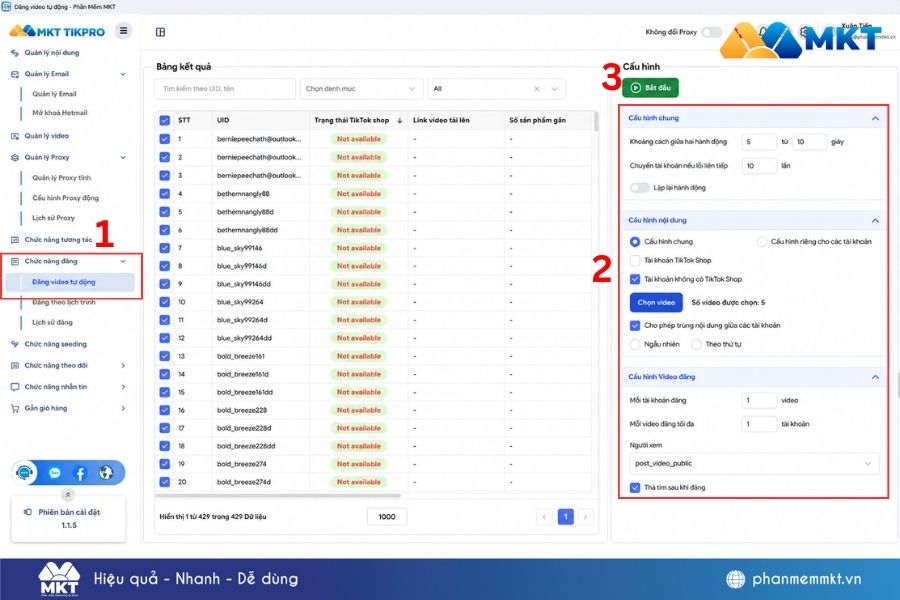The height and width of the screenshot is (600, 900).
Task: Click the layout panel toggle icon above the results table
Action: click(161, 32)
